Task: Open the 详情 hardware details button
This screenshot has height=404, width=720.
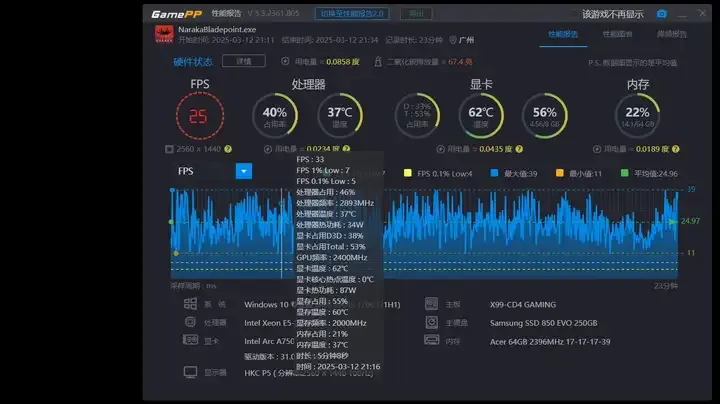Action: pyautogui.click(x=244, y=61)
